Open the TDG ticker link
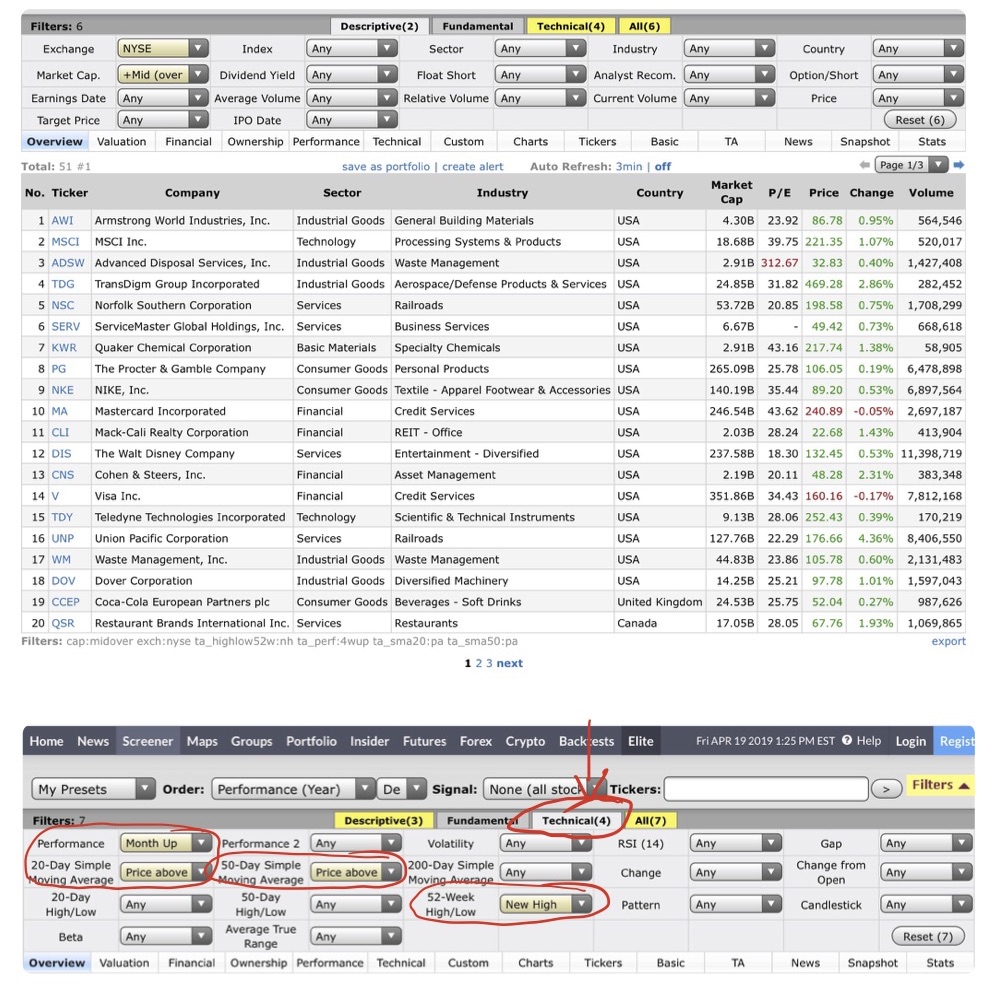This screenshot has height=998, width=983. [63, 284]
